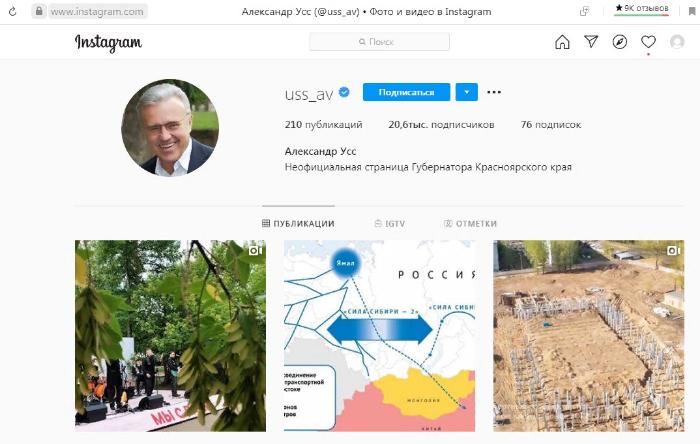Viewport: 700px width, 444px height.
Task: View the 76 подписок list
Action: (x=551, y=124)
